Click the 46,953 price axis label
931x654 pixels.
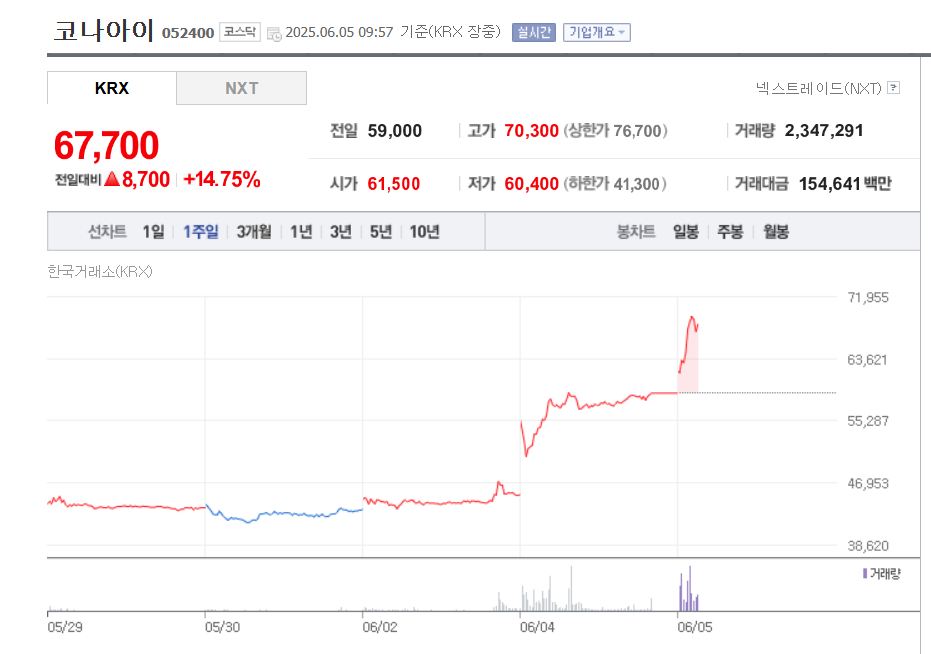click(867, 484)
